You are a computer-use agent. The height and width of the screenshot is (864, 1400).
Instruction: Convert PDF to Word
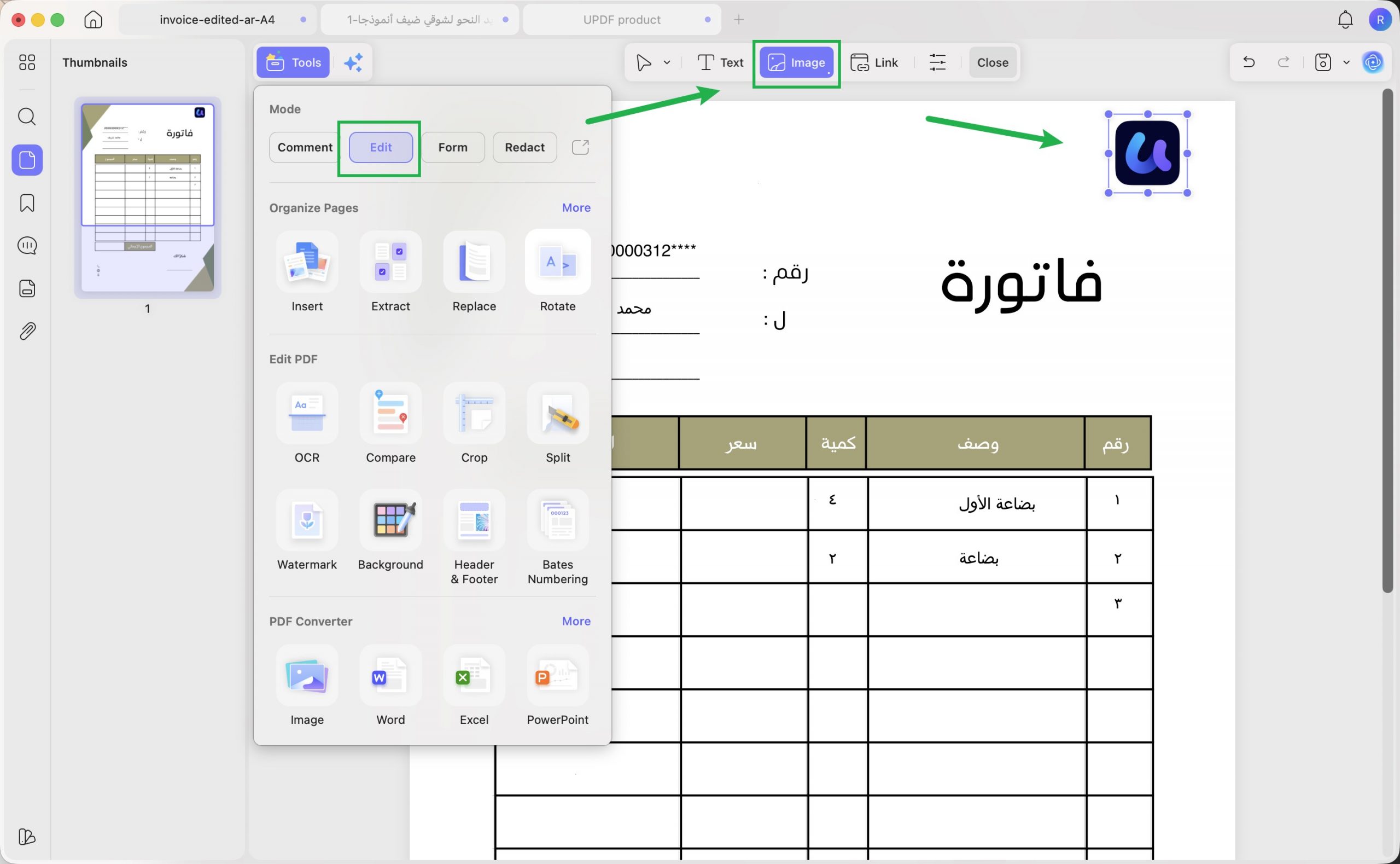(390, 686)
